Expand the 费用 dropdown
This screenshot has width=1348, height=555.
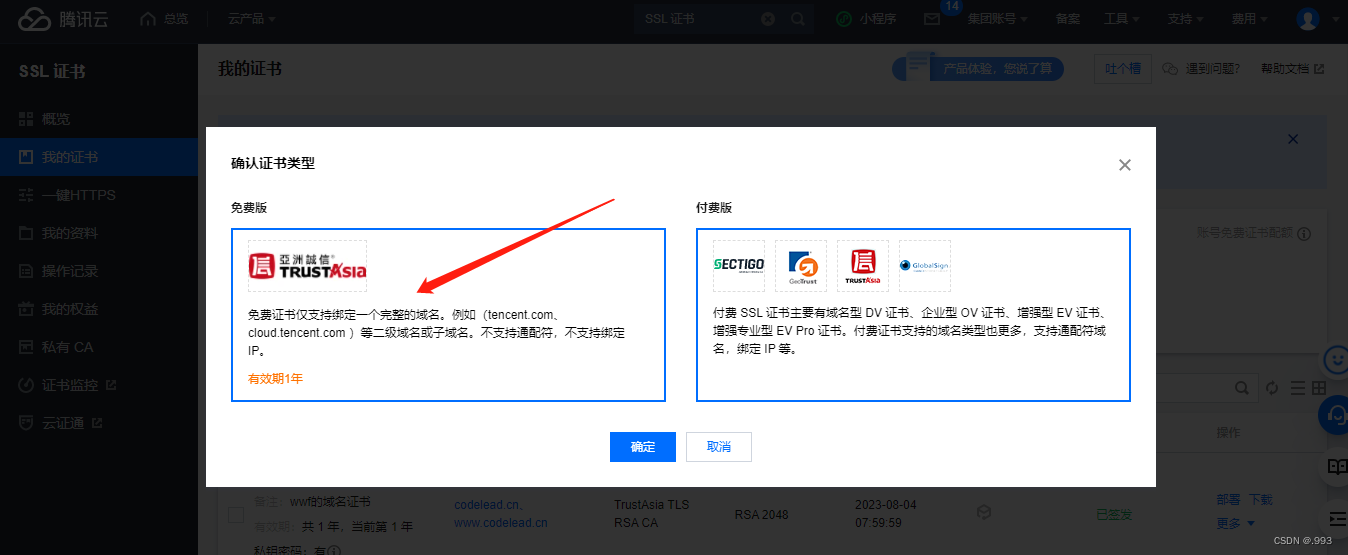tap(1249, 19)
